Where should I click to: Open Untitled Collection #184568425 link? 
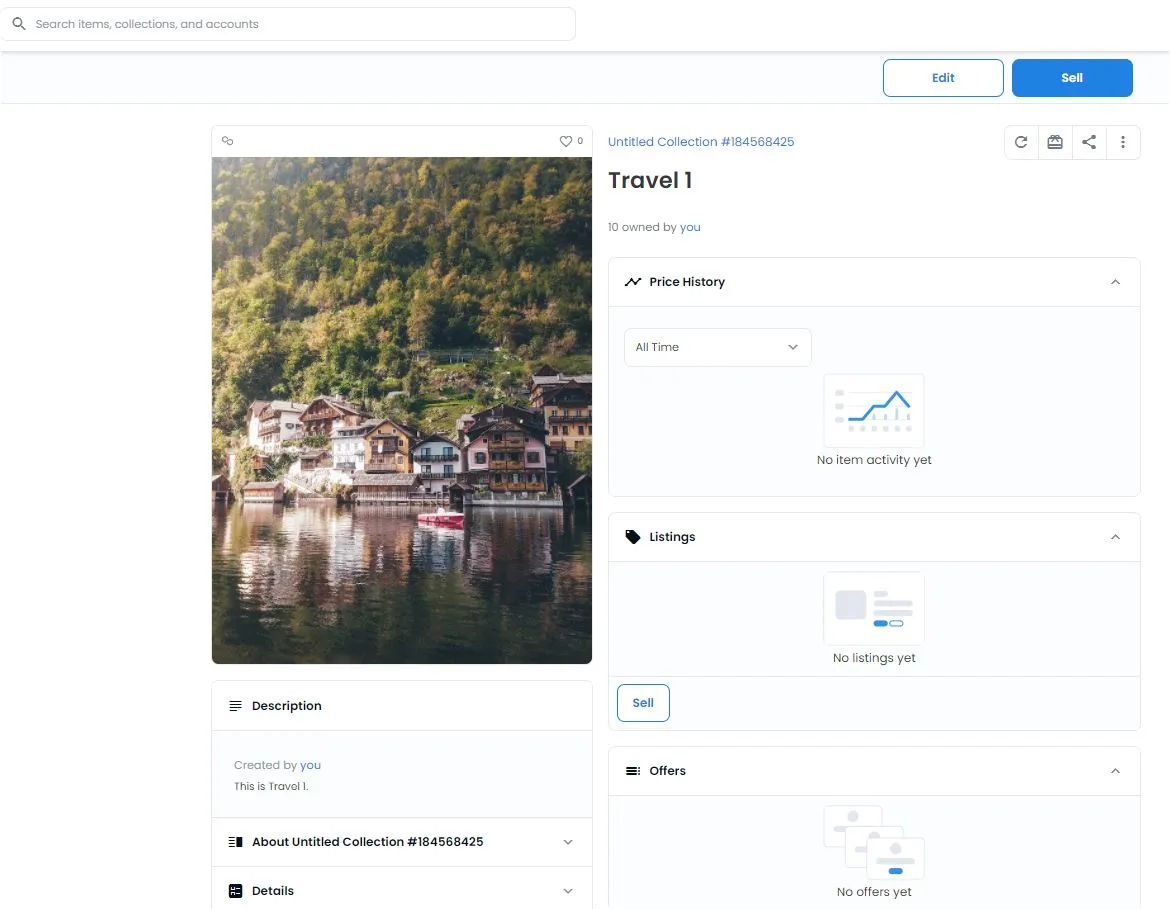[x=701, y=142]
